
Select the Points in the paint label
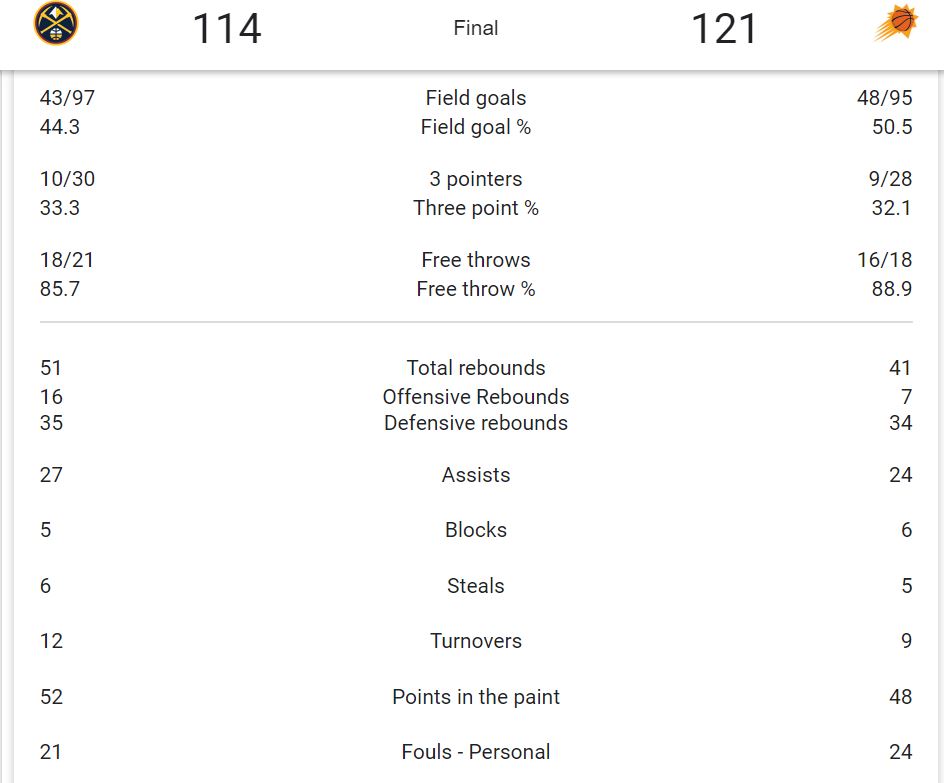point(476,697)
